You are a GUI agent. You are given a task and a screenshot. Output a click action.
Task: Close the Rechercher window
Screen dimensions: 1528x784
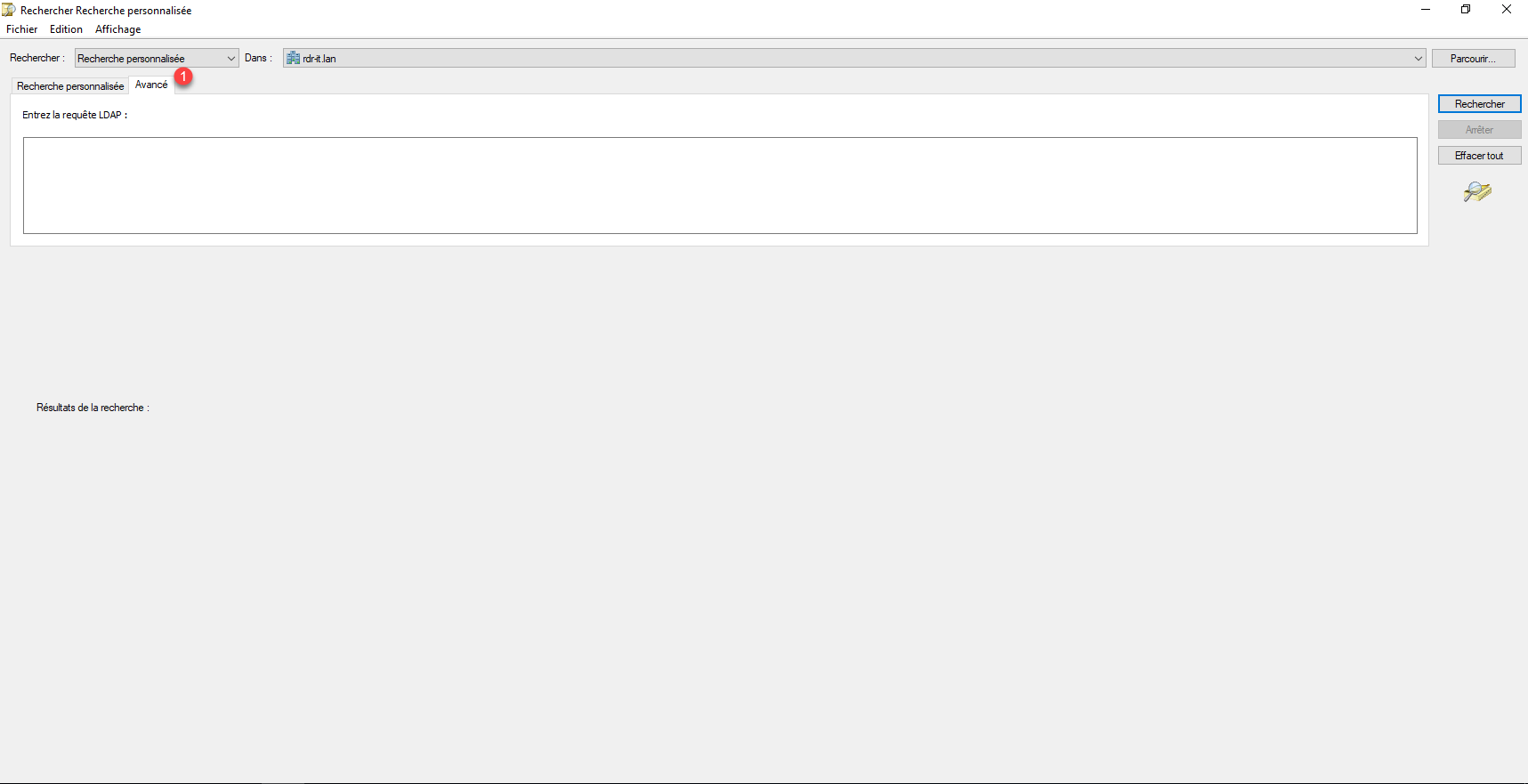pyautogui.click(x=1507, y=10)
